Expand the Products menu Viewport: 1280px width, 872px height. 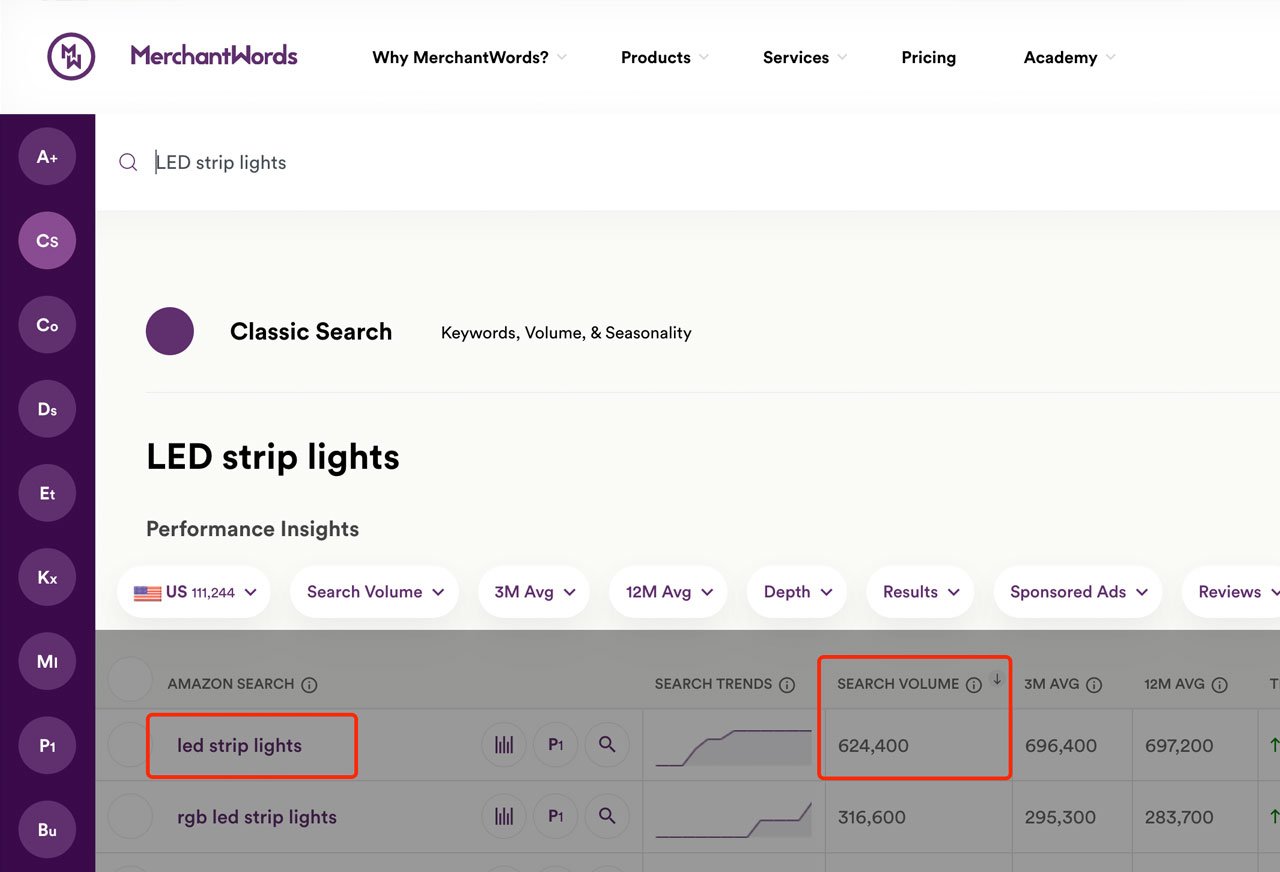(x=665, y=57)
